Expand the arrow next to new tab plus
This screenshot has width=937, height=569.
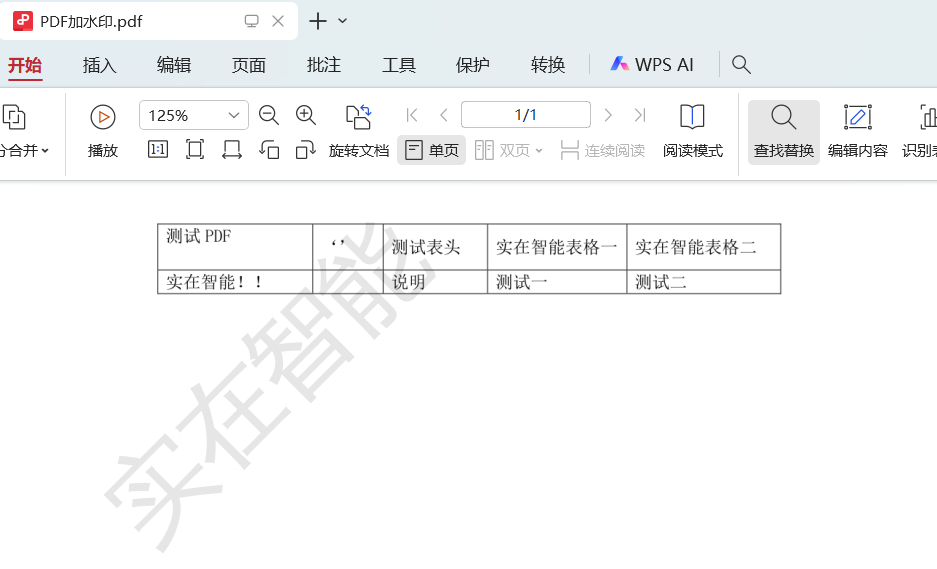pyautogui.click(x=343, y=21)
